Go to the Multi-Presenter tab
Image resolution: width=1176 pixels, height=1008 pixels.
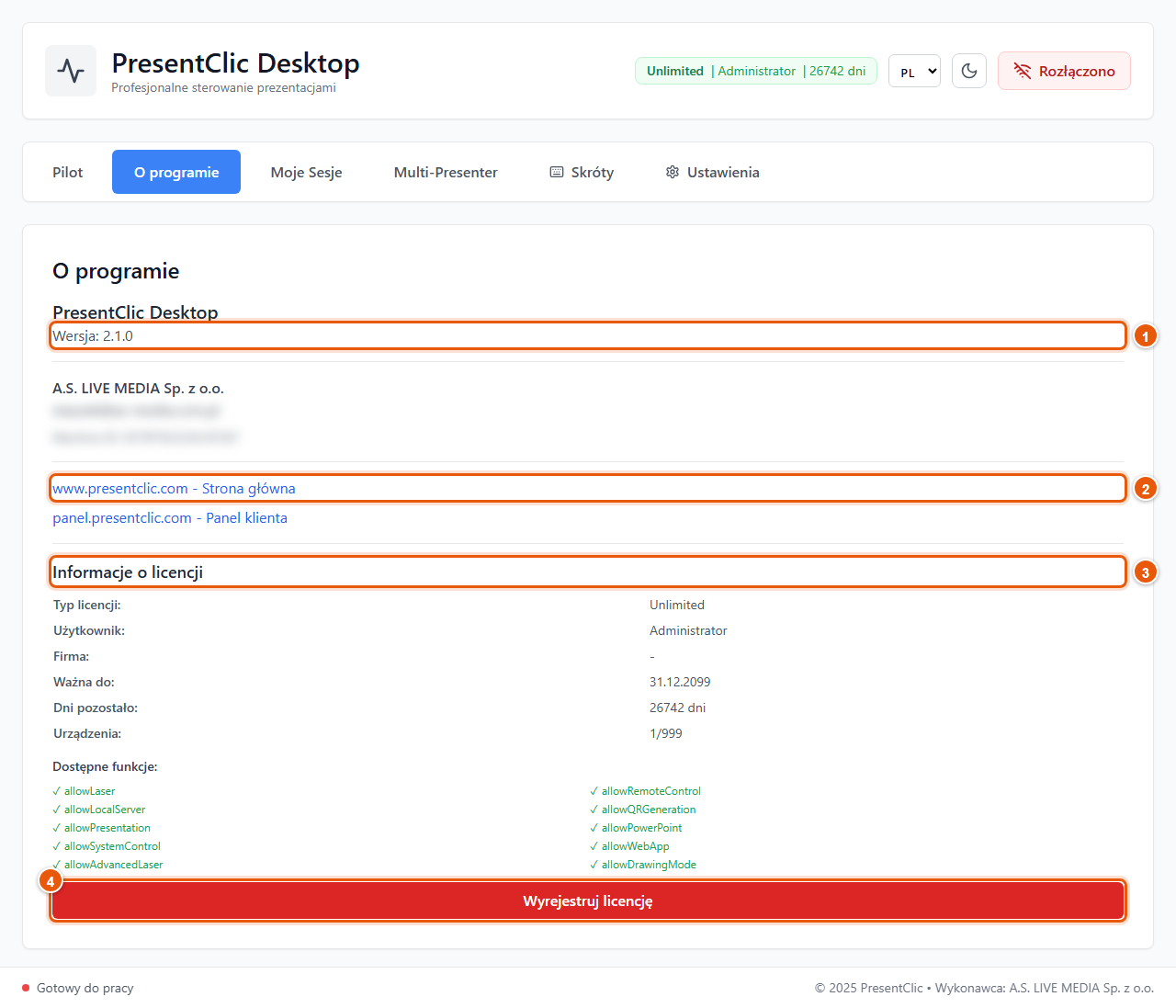coord(446,172)
